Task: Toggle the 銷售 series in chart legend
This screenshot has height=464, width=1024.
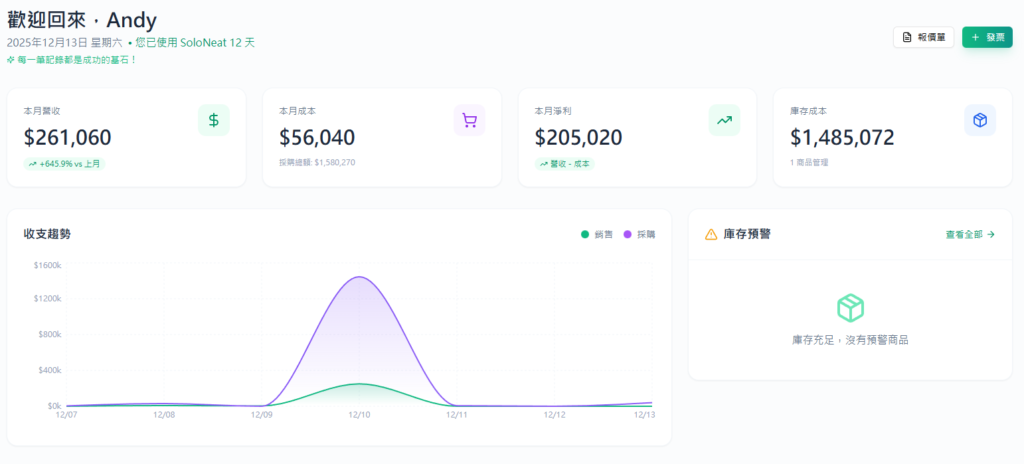Action: tap(596, 234)
